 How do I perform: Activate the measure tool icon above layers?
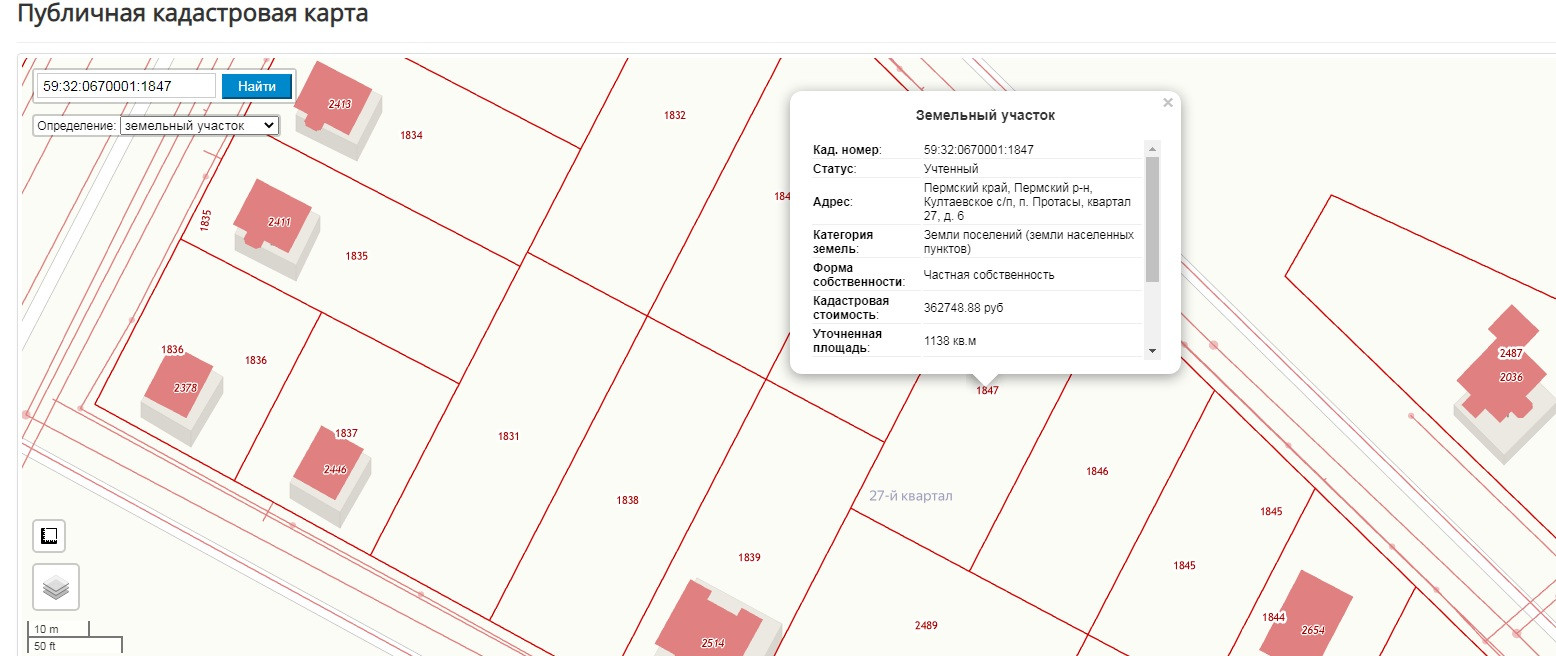coord(48,536)
